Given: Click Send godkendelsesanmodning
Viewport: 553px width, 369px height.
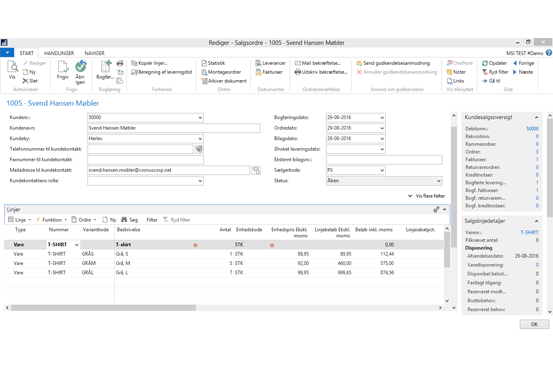Looking at the screenshot, I should tap(393, 63).
